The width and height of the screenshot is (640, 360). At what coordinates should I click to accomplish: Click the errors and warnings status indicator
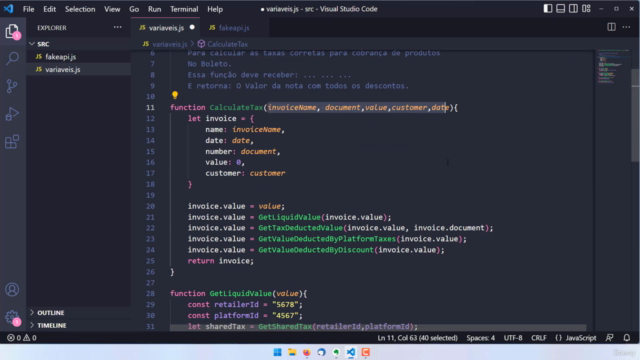[x=22, y=338]
